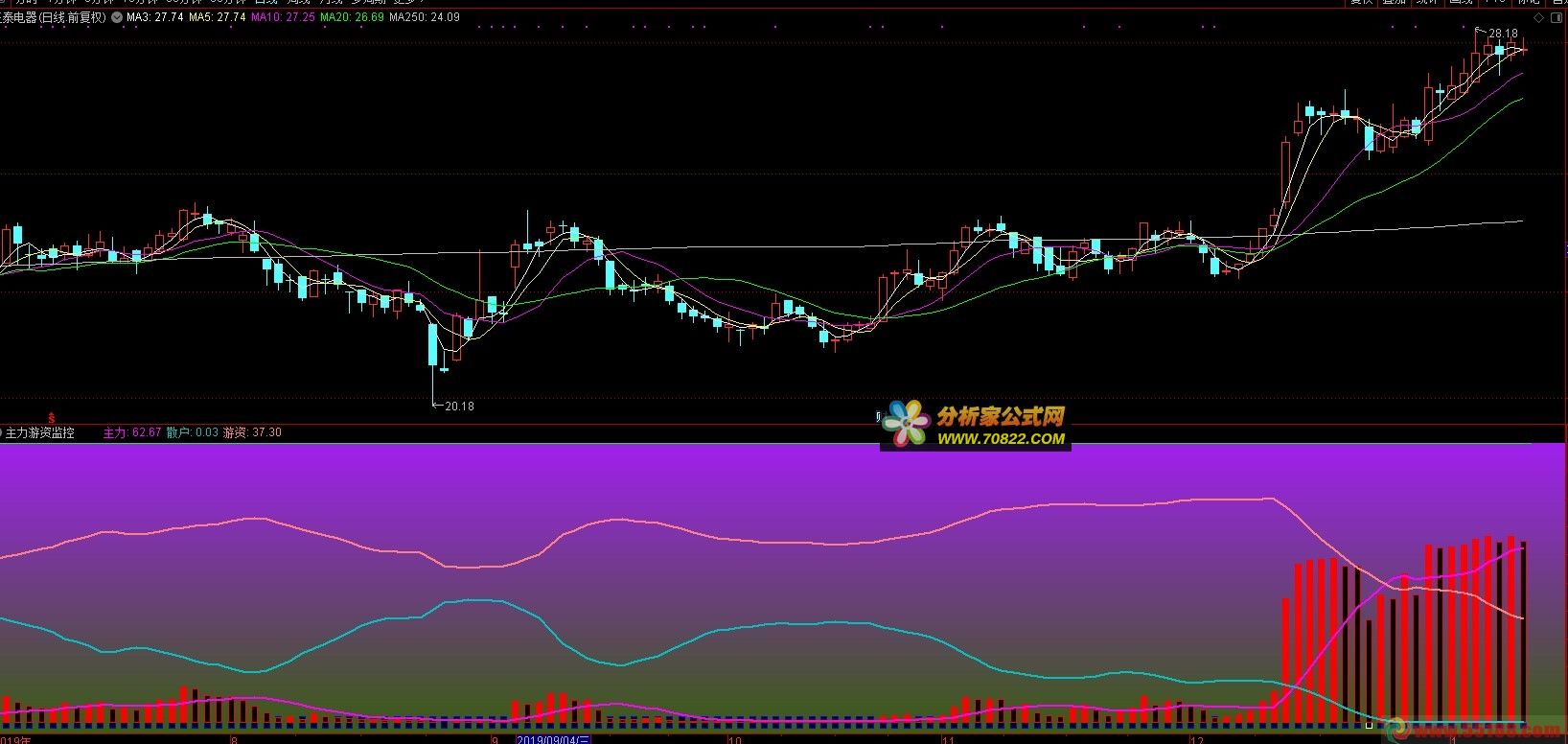Viewport: 1568px width, 744px height.
Task: Select the MA5 moving average label
Action: coord(217,17)
